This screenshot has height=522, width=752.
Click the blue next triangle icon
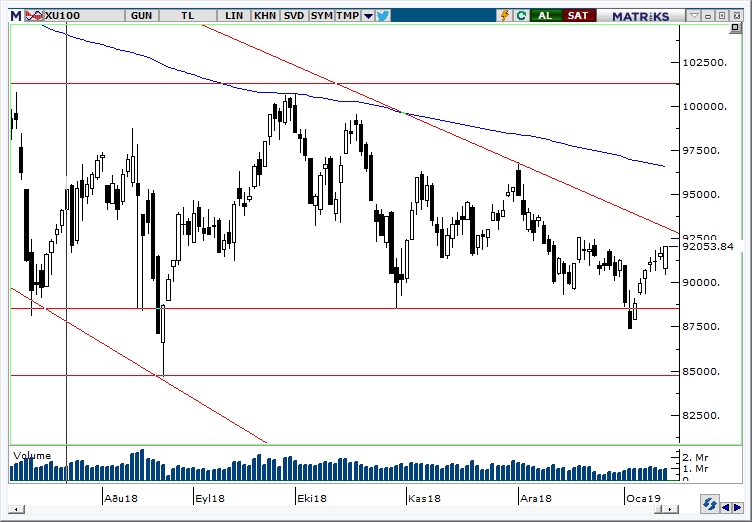[x=737, y=507]
